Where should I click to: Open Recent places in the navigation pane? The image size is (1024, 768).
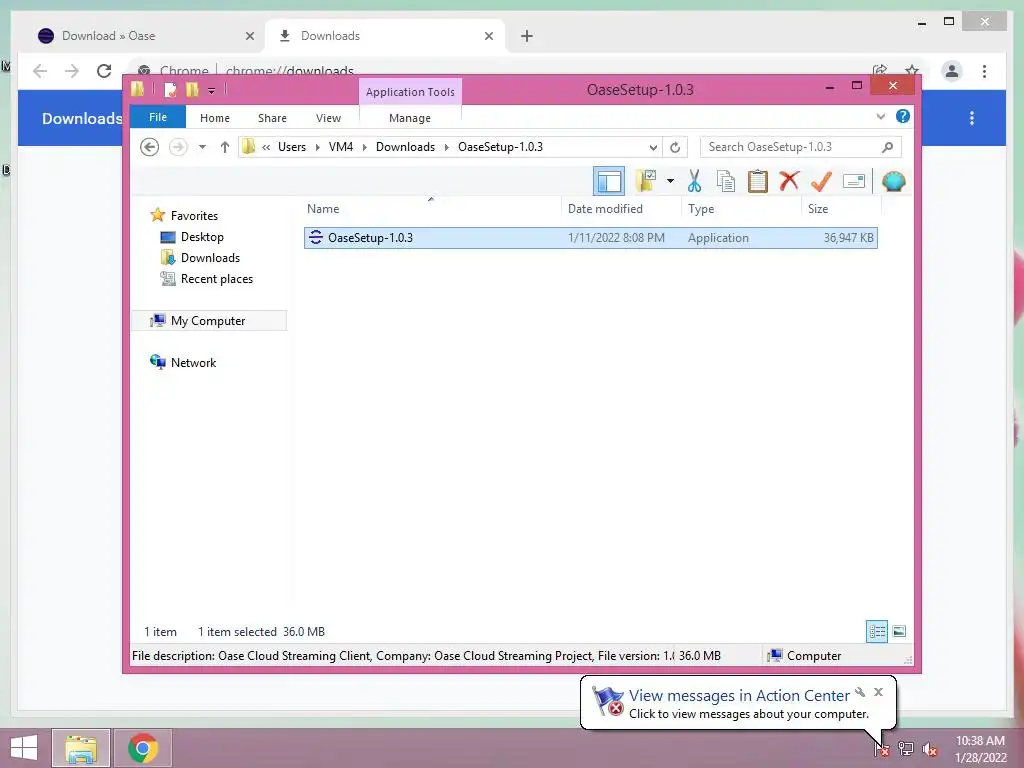click(217, 279)
